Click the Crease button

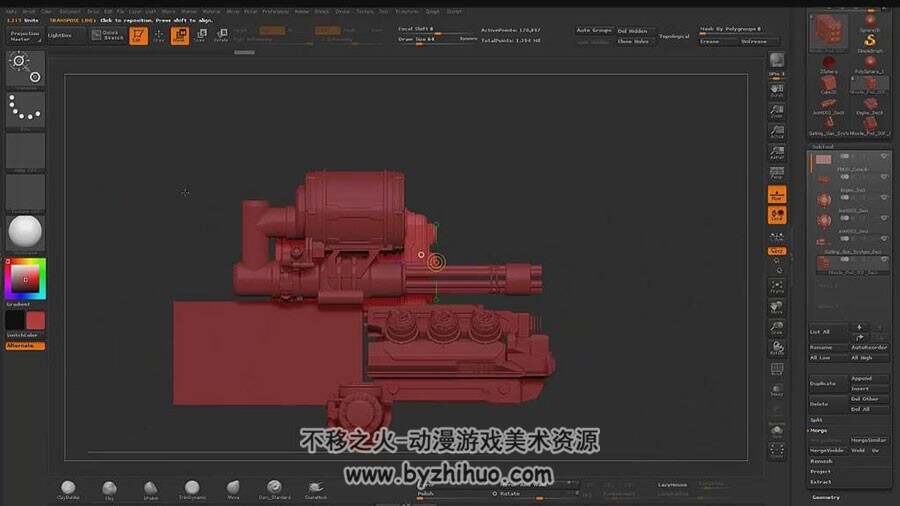coord(717,42)
